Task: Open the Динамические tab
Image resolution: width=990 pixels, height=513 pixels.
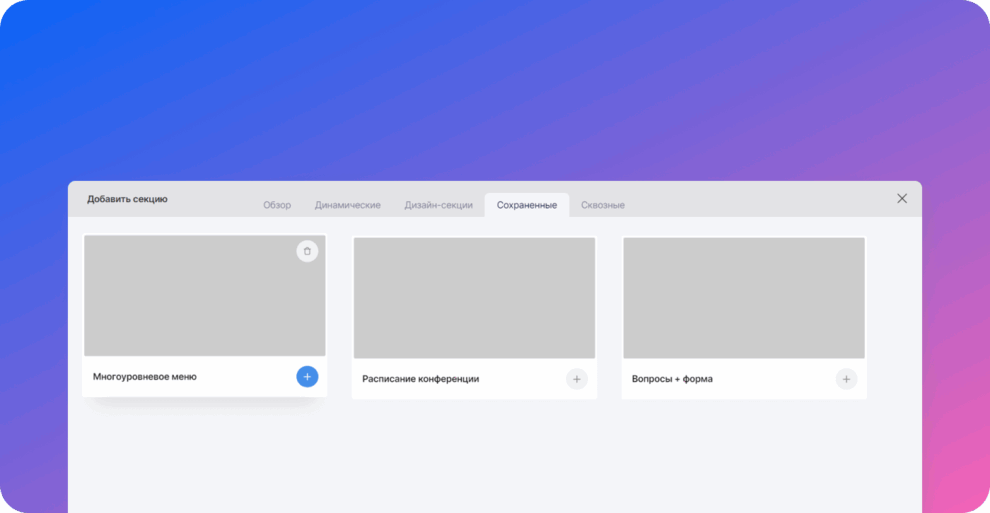Action: pyautogui.click(x=347, y=205)
